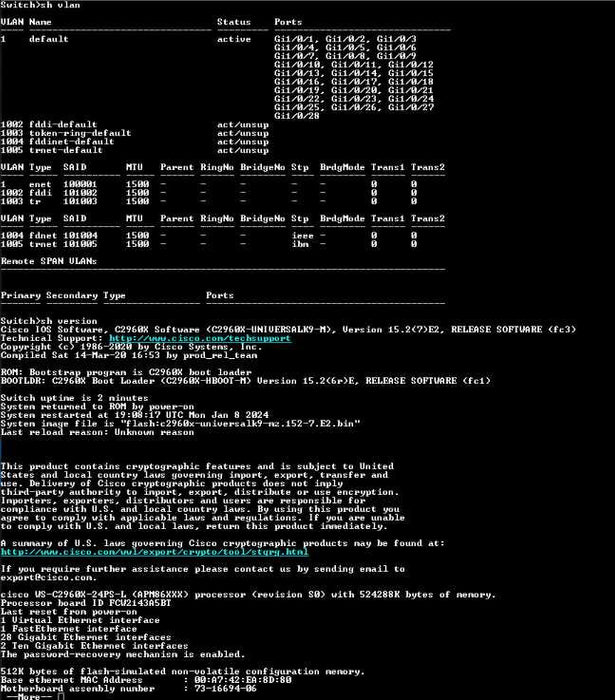Click 'Last reset from power-on'

click(x=69, y=612)
